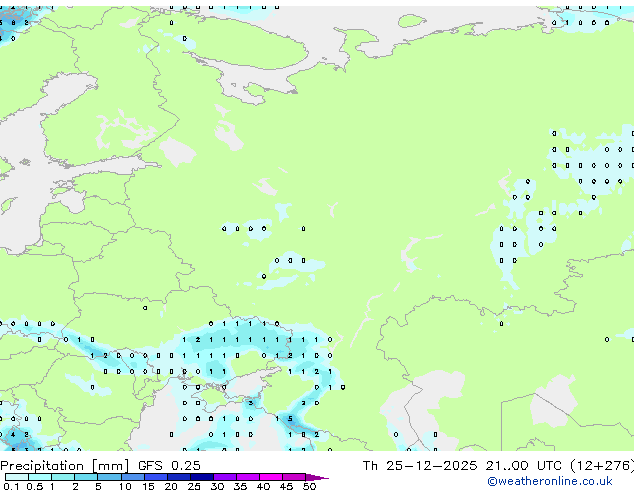Click the legend scale label "15"
634x490 pixels.
(148, 486)
